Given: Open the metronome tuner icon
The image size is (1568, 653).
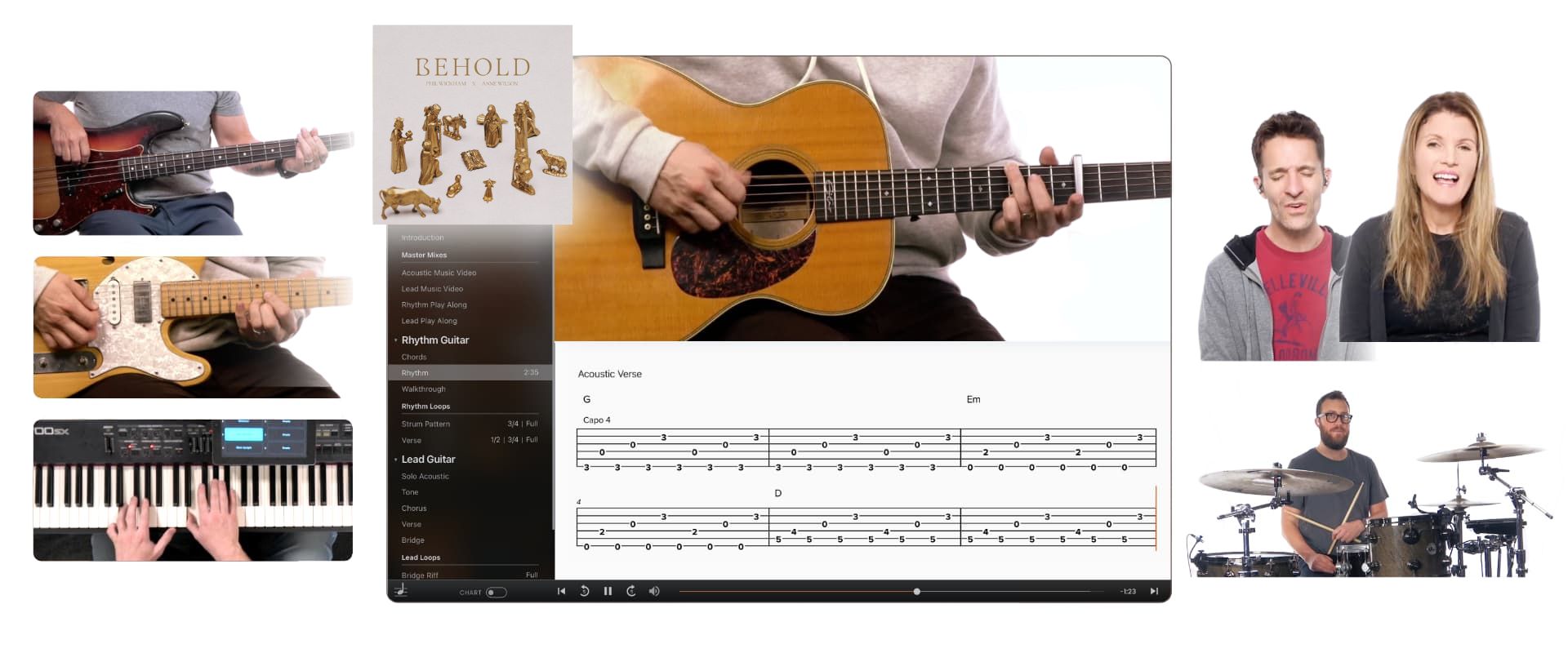Looking at the screenshot, I should click(401, 591).
